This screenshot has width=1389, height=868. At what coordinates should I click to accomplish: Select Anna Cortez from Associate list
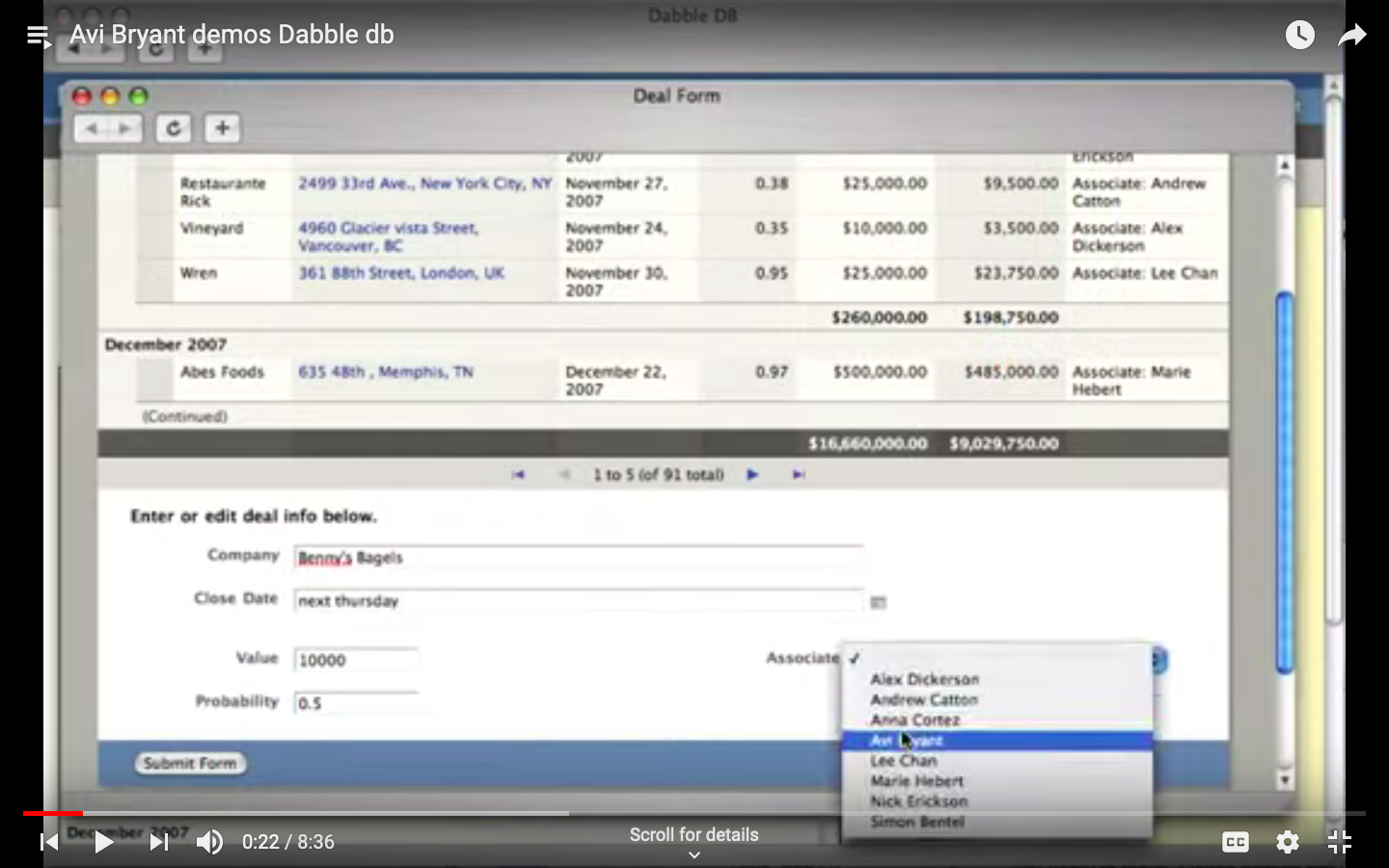pyautogui.click(x=996, y=719)
